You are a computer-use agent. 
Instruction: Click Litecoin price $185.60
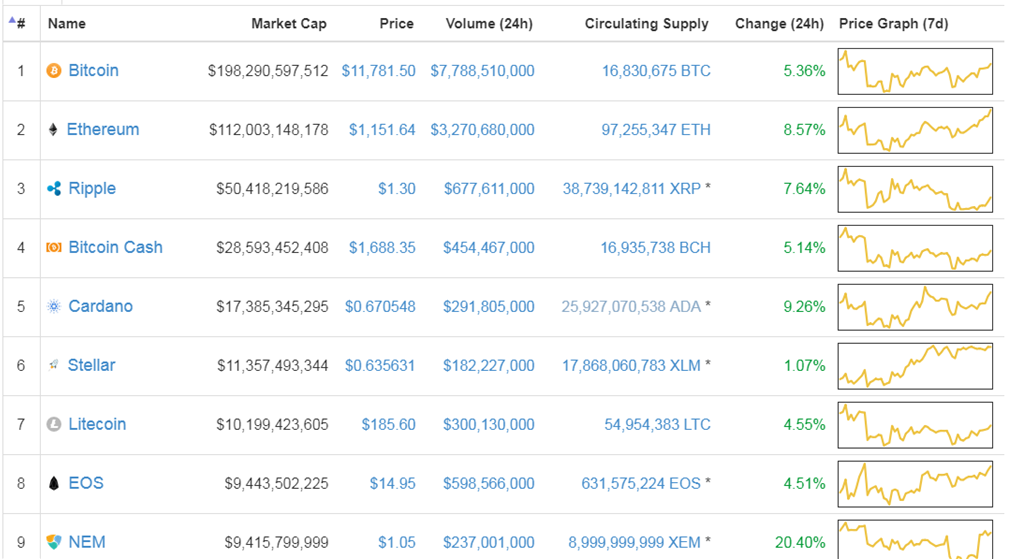[x=389, y=425]
